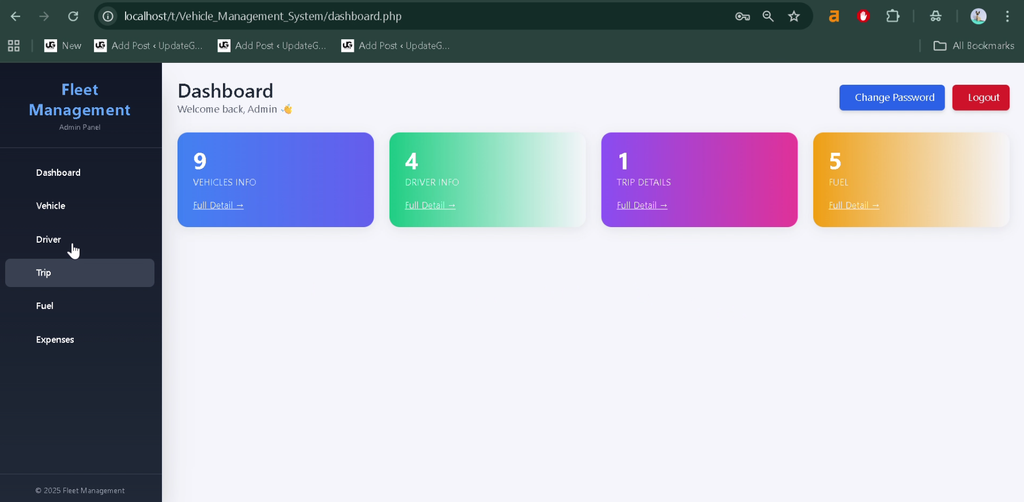This screenshot has width=1024, height=502.
Task: Open the All Bookmarks folder
Action: (974, 46)
